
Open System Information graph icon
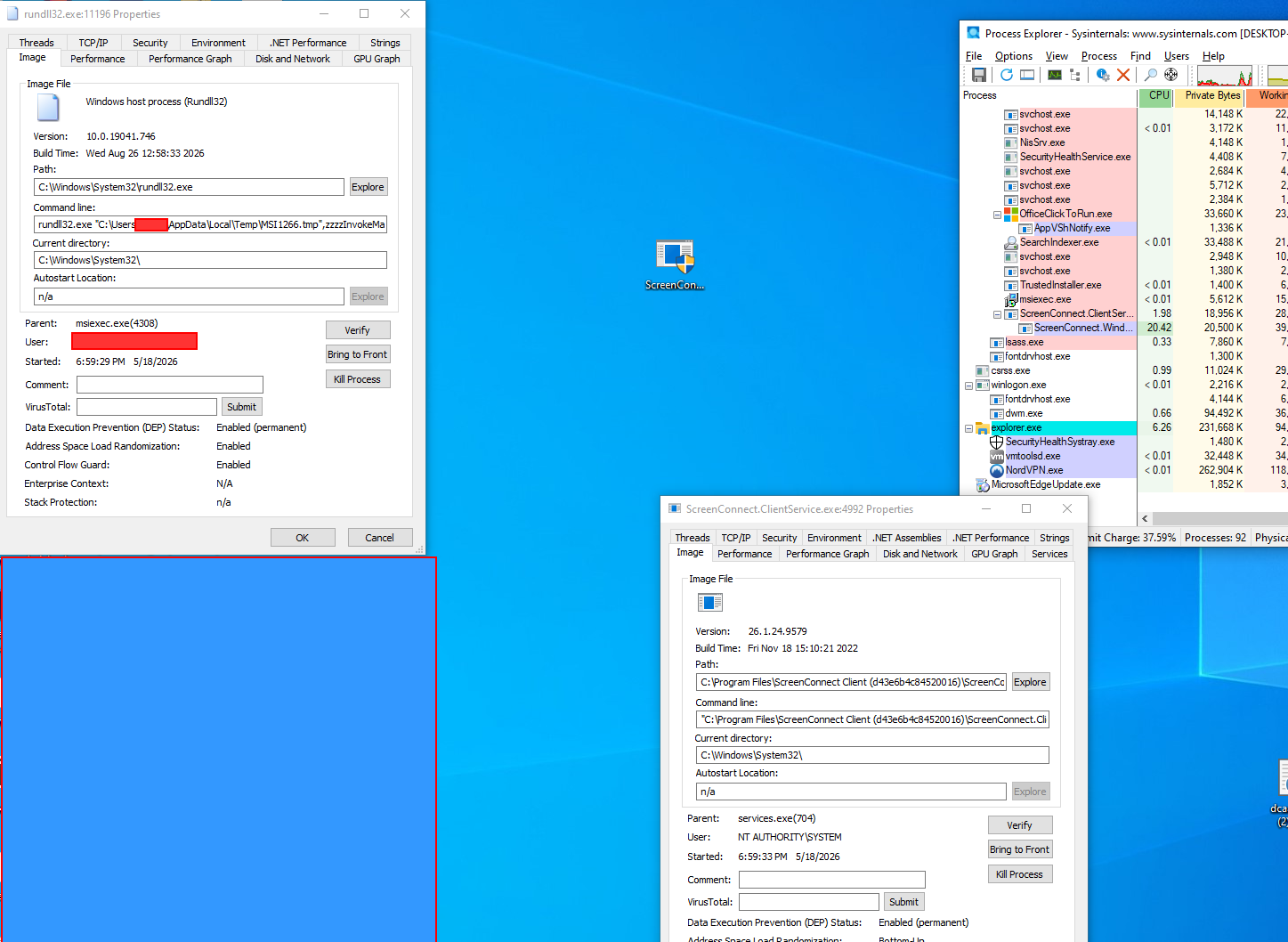pos(1055,75)
